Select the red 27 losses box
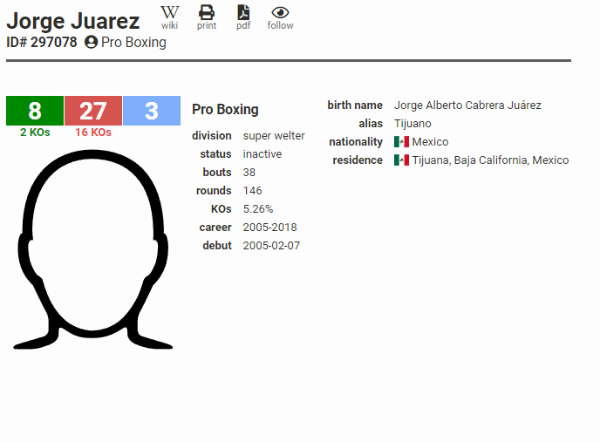 click(x=93, y=110)
